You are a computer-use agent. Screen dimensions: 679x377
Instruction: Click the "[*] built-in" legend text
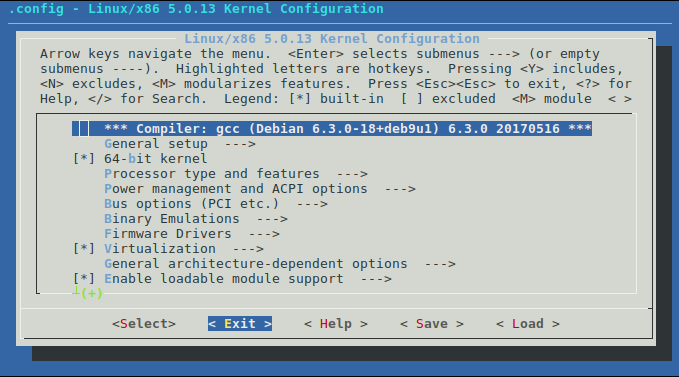tap(336, 99)
